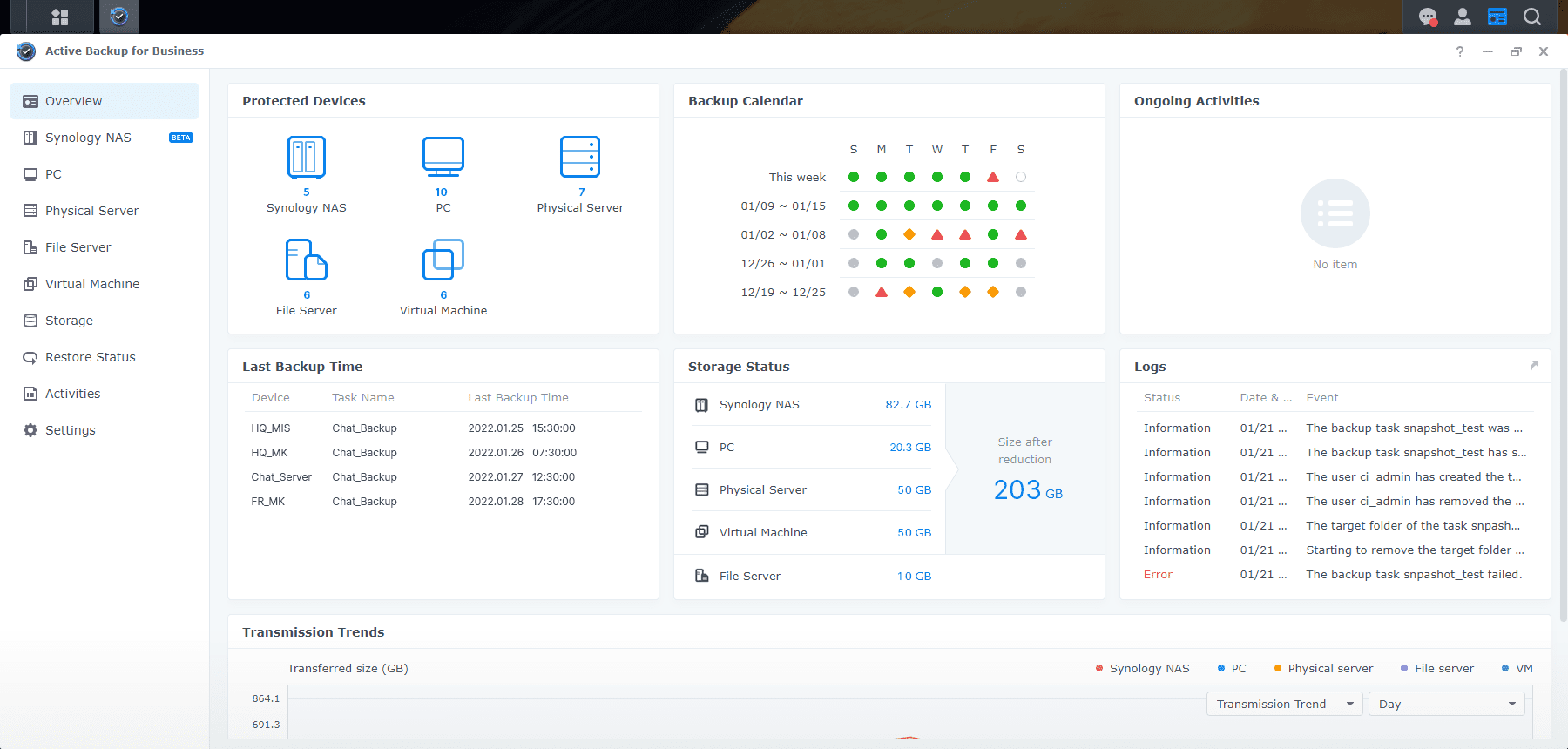Click Synology NAS icon in Storage Status
Screen dimensions: 1568x749
(x=701, y=405)
